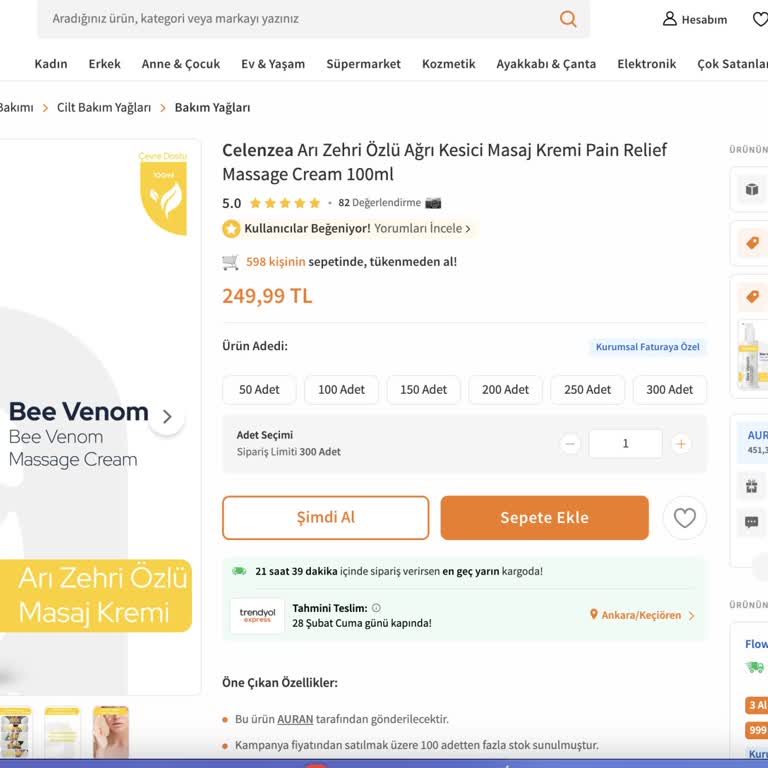Open the Süpermarket category menu
This screenshot has width=768, height=768.
[x=363, y=64]
